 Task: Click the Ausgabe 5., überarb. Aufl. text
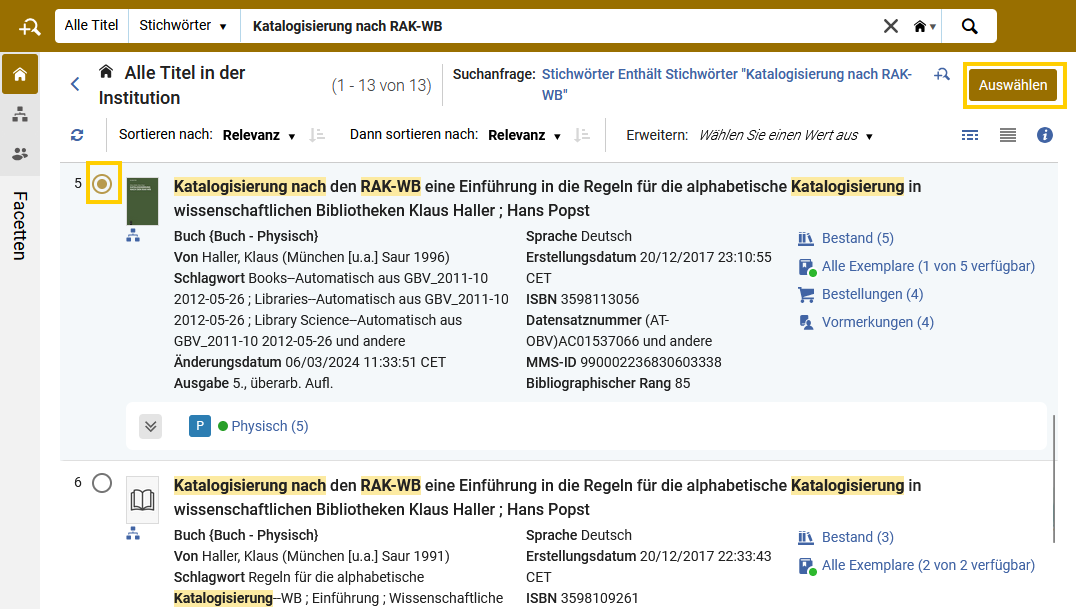(x=253, y=383)
